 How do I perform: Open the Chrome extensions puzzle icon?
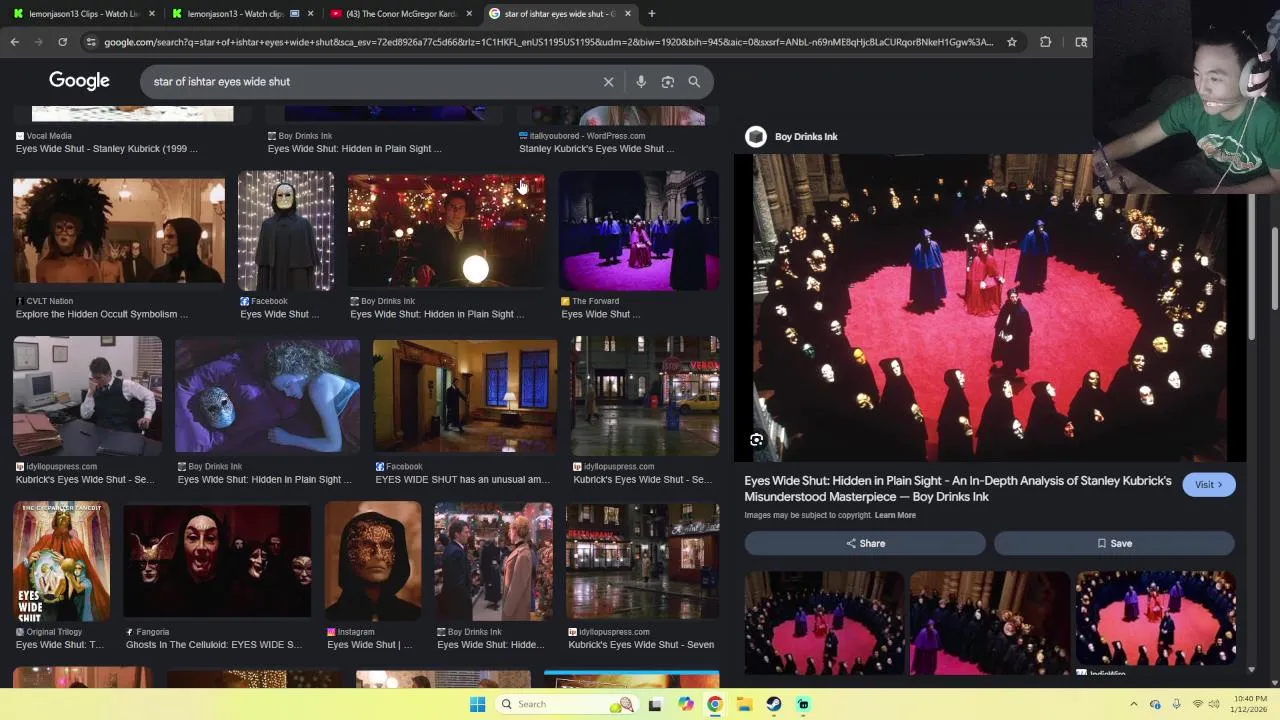point(1046,42)
